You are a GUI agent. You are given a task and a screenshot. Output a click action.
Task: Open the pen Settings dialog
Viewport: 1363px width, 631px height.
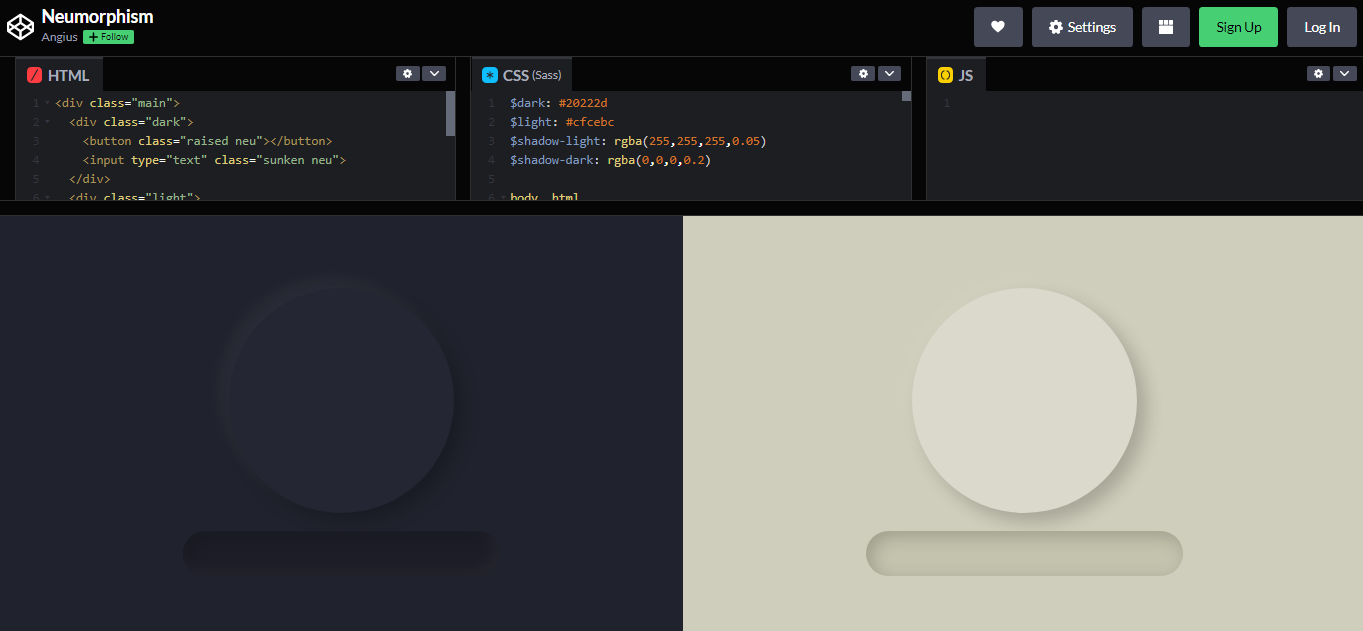(x=1082, y=27)
